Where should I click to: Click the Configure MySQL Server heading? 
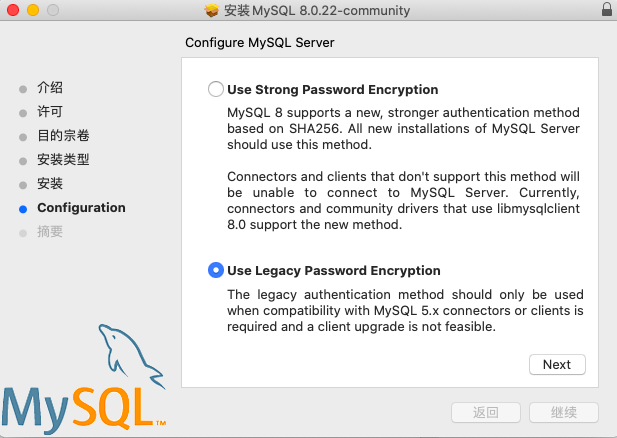[x=259, y=43]
